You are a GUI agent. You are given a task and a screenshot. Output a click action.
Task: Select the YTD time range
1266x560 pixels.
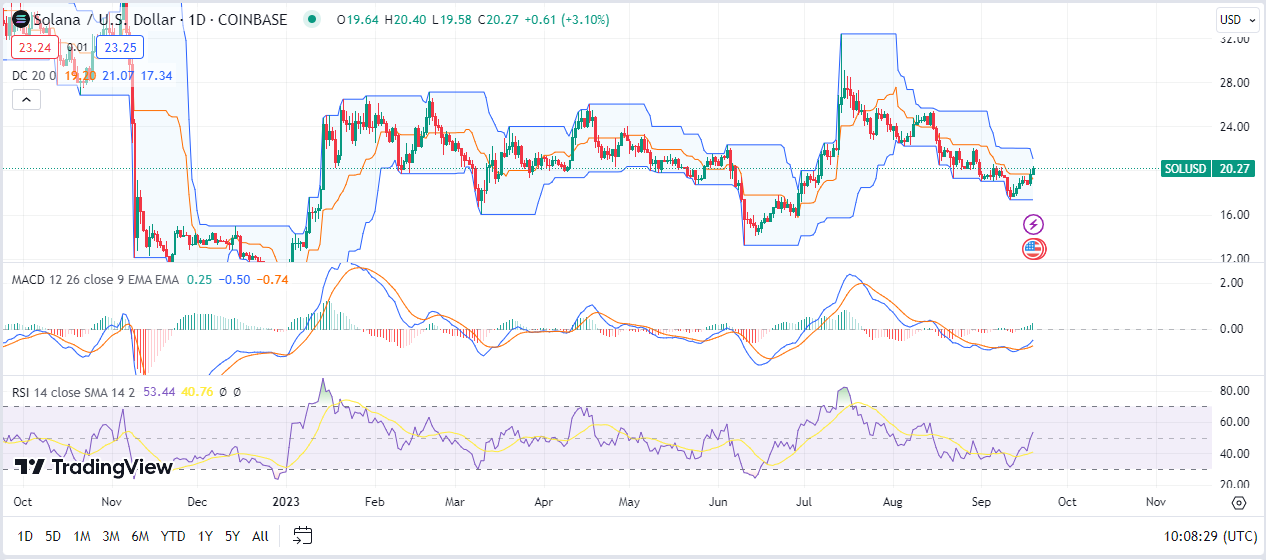pos(174,536)
